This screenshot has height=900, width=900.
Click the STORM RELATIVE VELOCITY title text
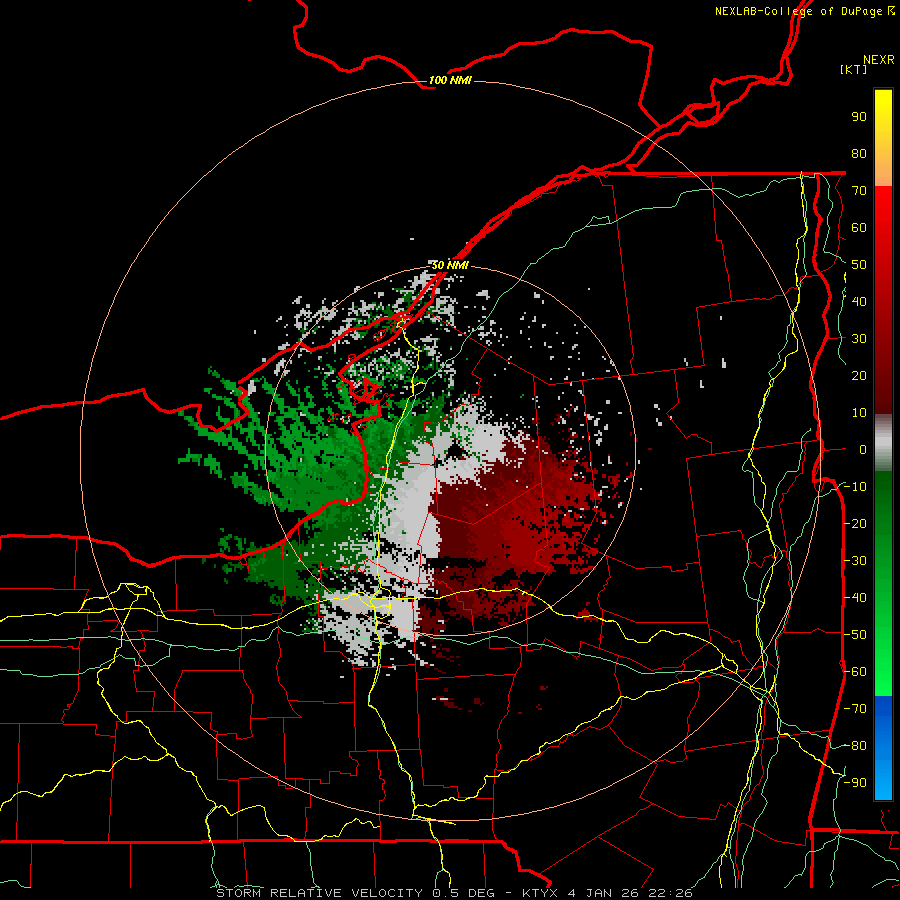pos(320,893)
